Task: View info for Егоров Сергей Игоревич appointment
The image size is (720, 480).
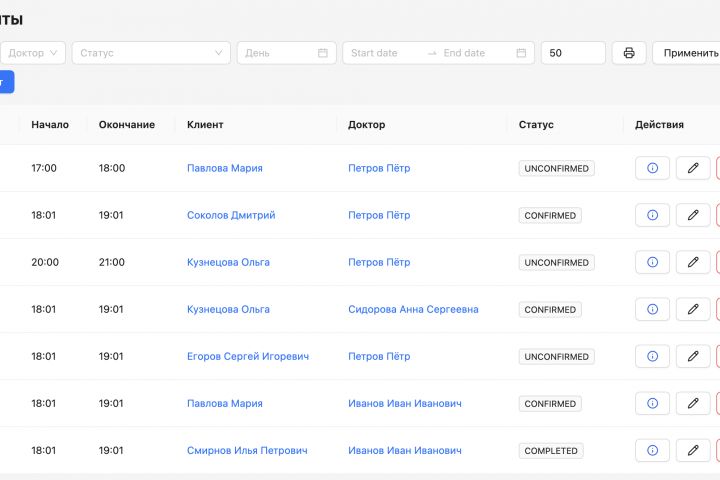Action: (x=652, y=356)
